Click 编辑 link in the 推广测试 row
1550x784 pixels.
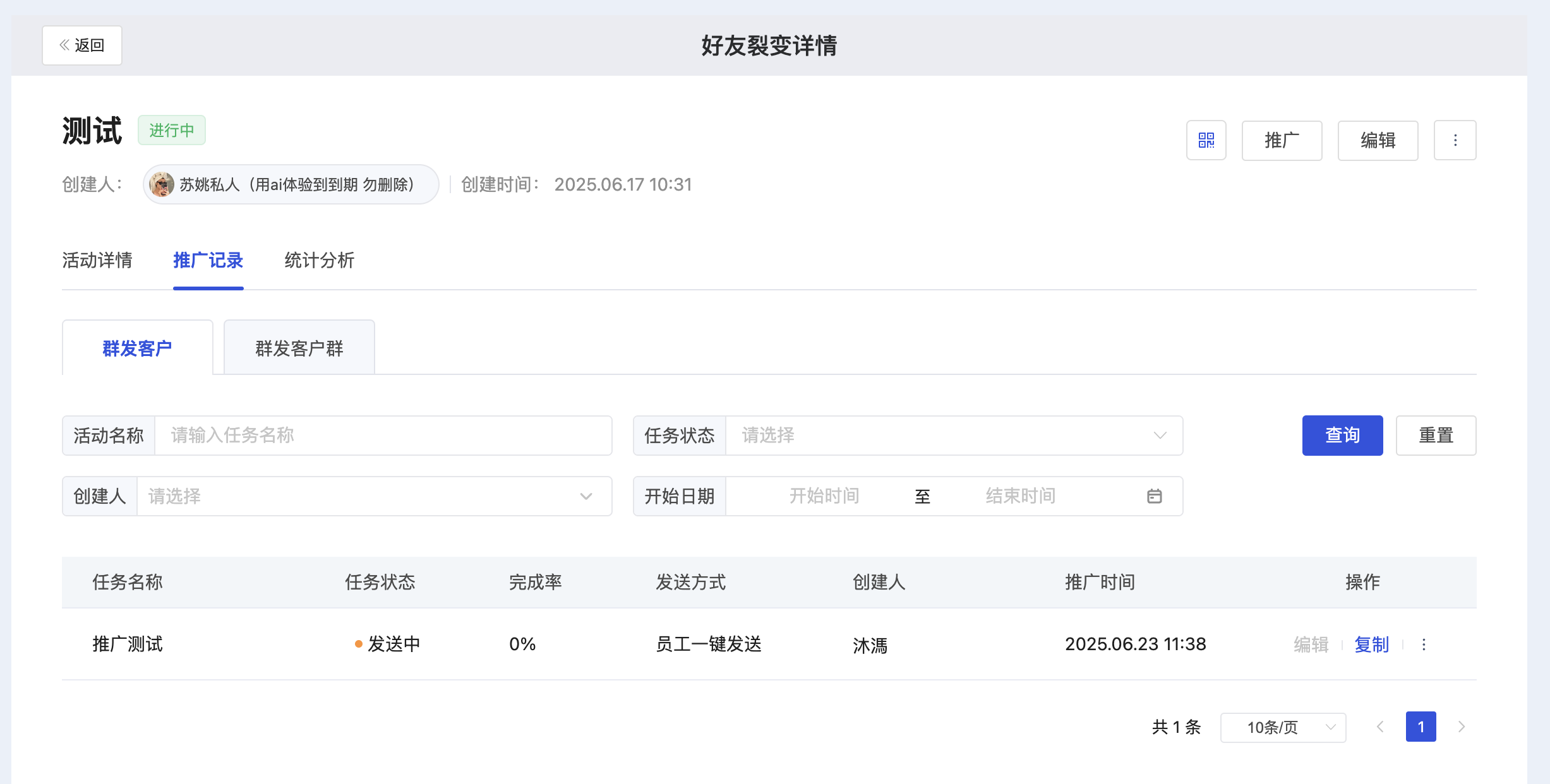1311,644
